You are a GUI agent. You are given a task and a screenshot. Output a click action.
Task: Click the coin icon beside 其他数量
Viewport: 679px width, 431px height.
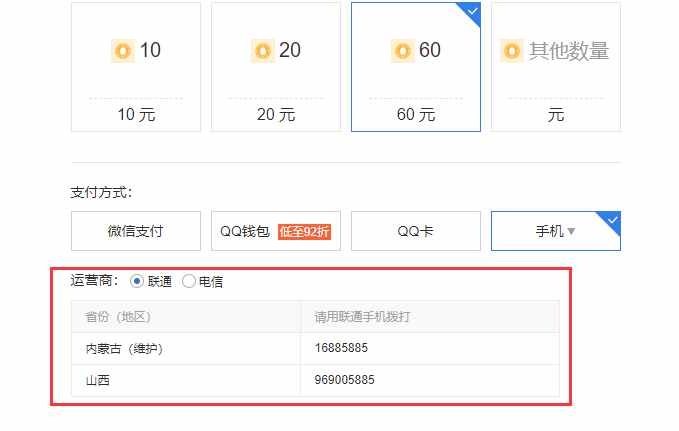coord(512,51)
